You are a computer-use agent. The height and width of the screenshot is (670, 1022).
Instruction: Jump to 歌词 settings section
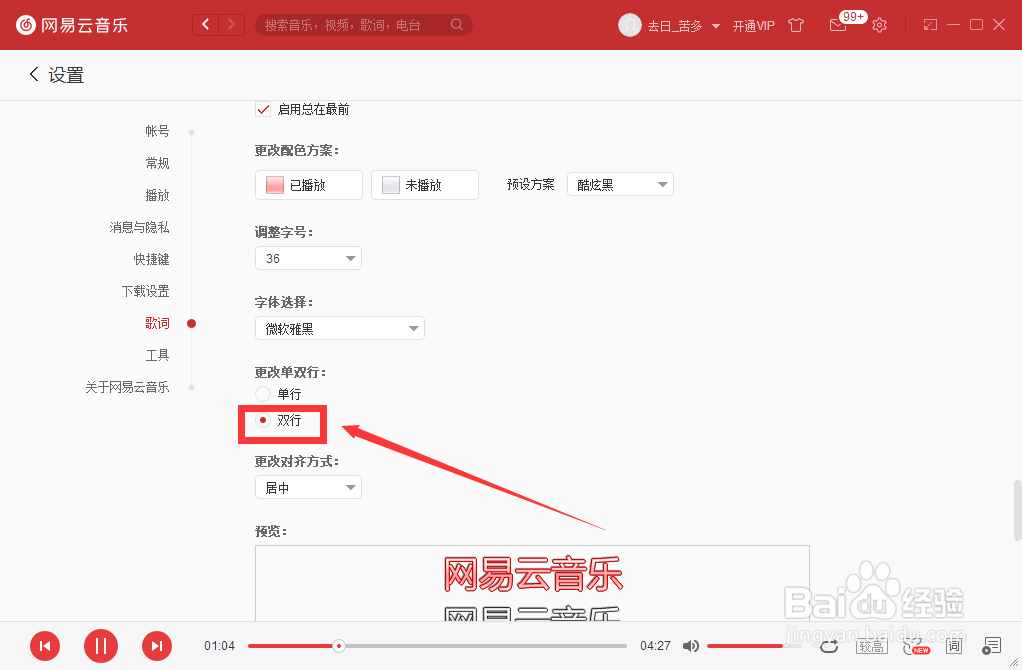[x=157, y=323]
